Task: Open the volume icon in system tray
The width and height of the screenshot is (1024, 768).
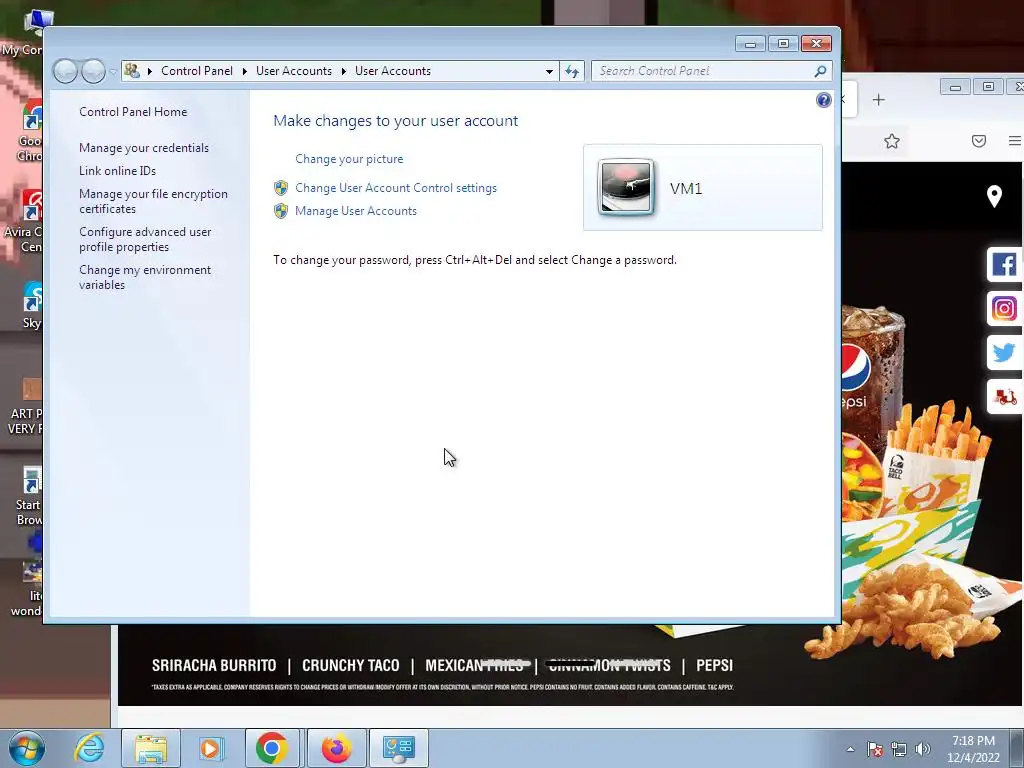Action: tap(922, 749)
